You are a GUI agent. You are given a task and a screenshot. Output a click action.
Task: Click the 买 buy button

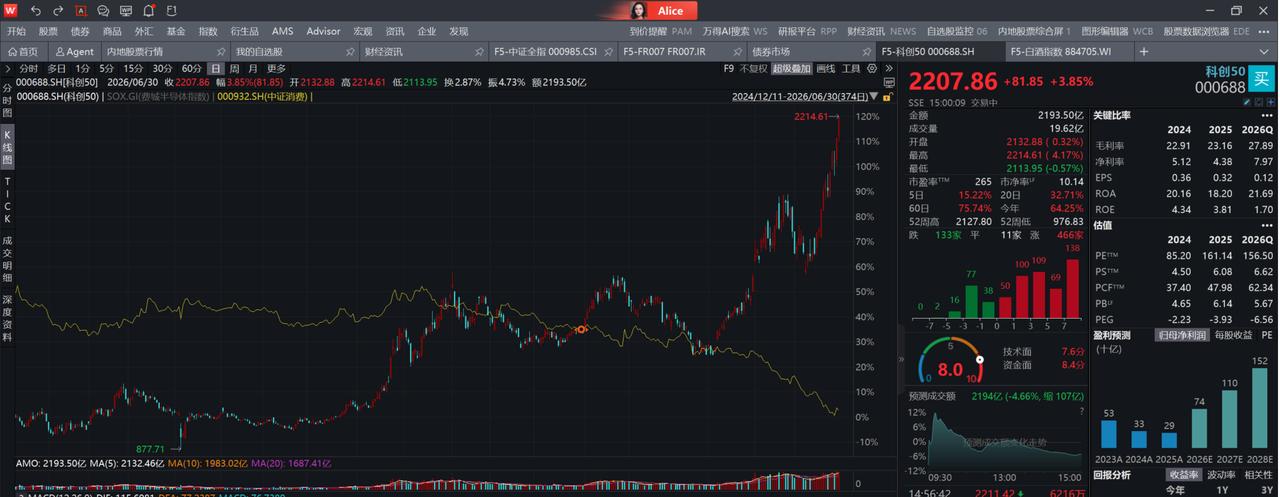(1264, 77)
